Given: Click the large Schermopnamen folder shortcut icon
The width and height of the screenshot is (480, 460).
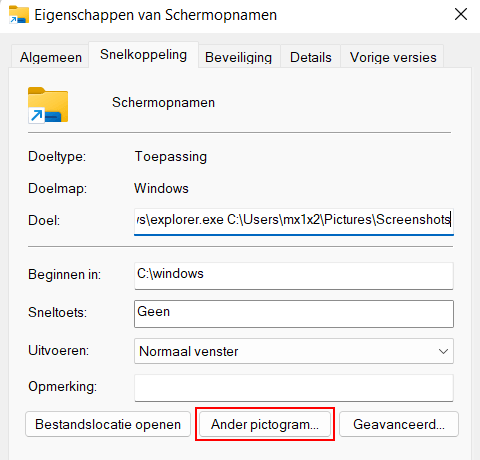Looking at the screenshot, I should pyautogui.click(x=48, y=105).
